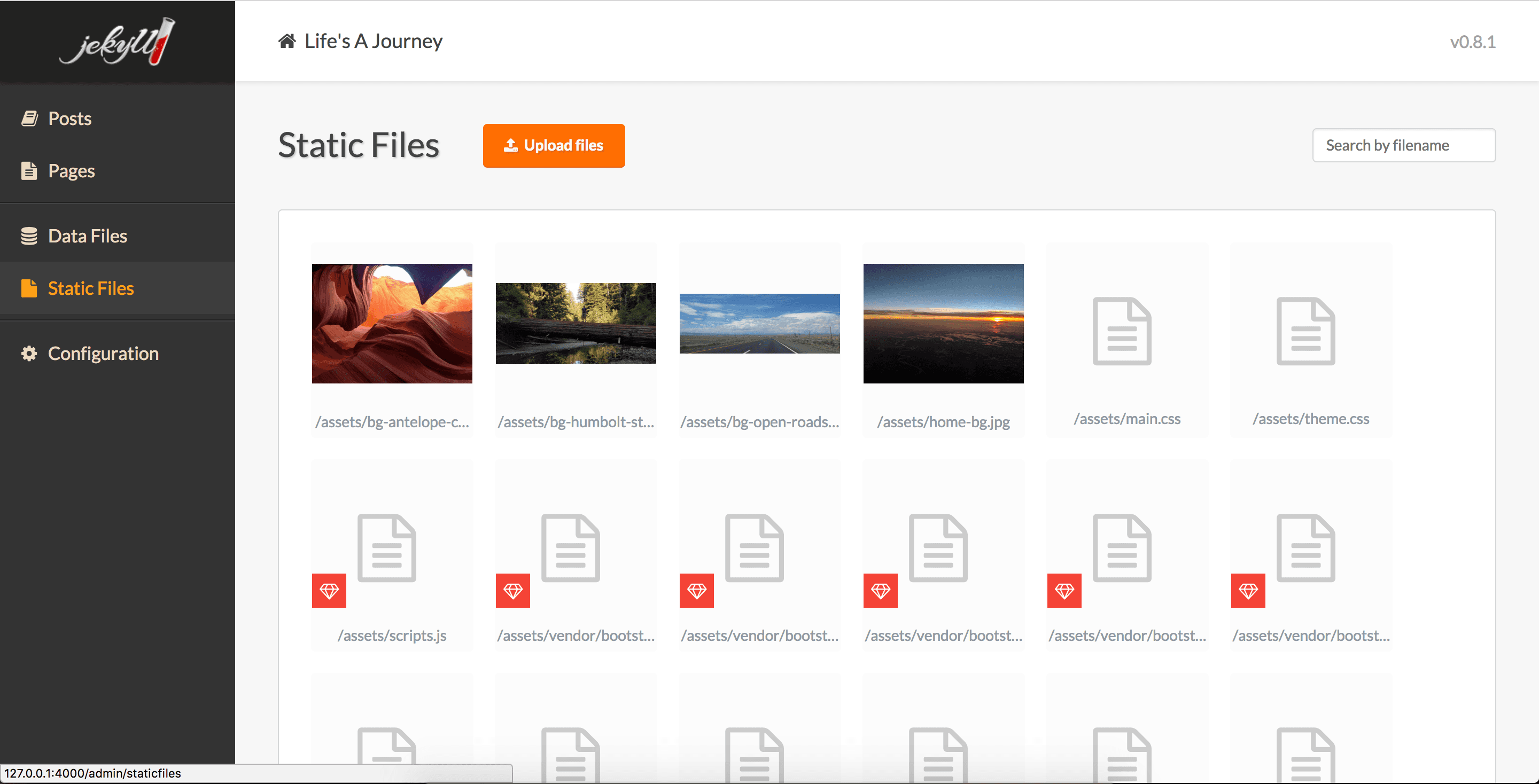The height and width of the screenshot is (784, 1539).
Task: Focus the Search by filename field
Action: pyautogui.click(x=1403, y=145)
